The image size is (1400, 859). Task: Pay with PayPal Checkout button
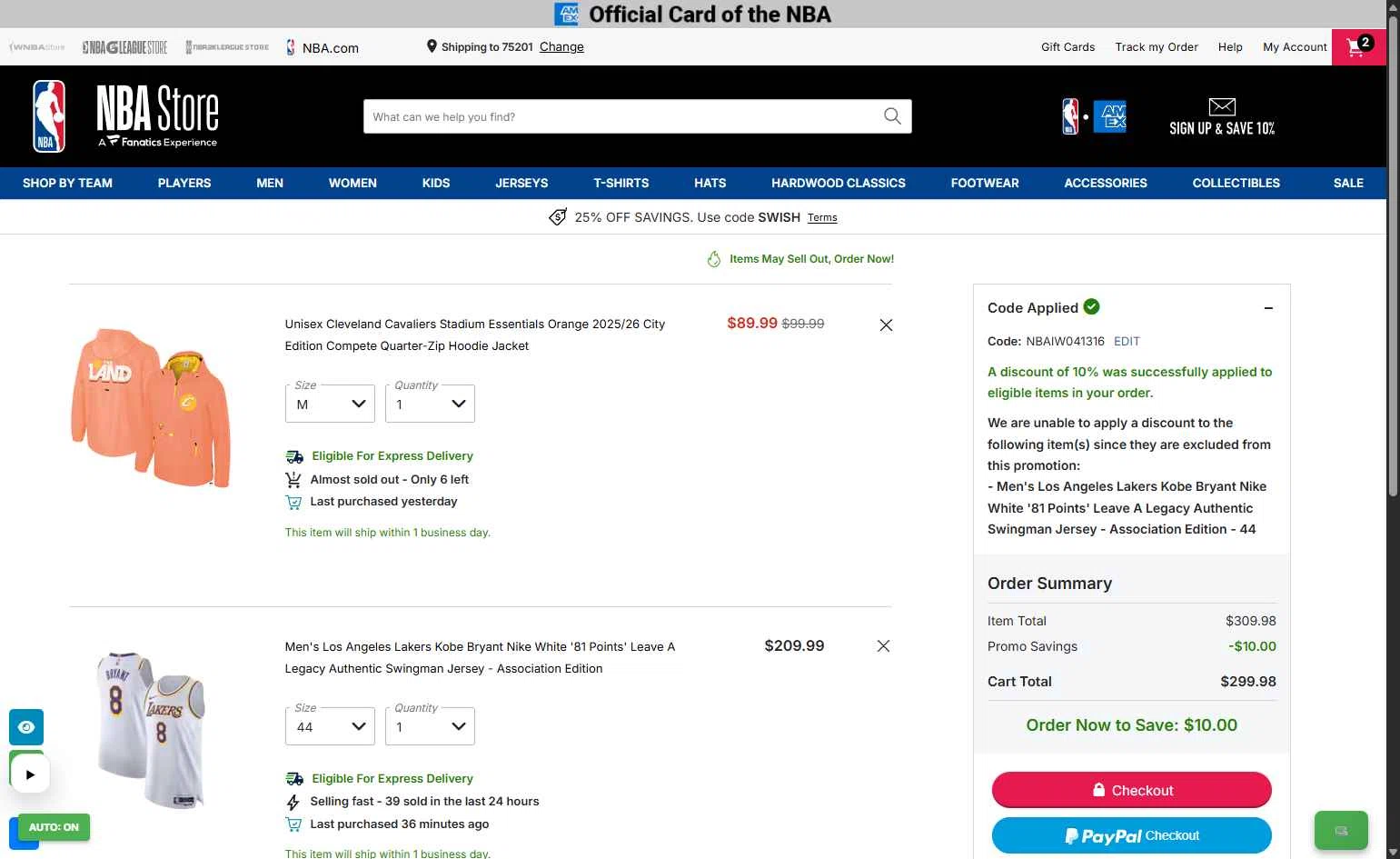[x=1131, y=835]
